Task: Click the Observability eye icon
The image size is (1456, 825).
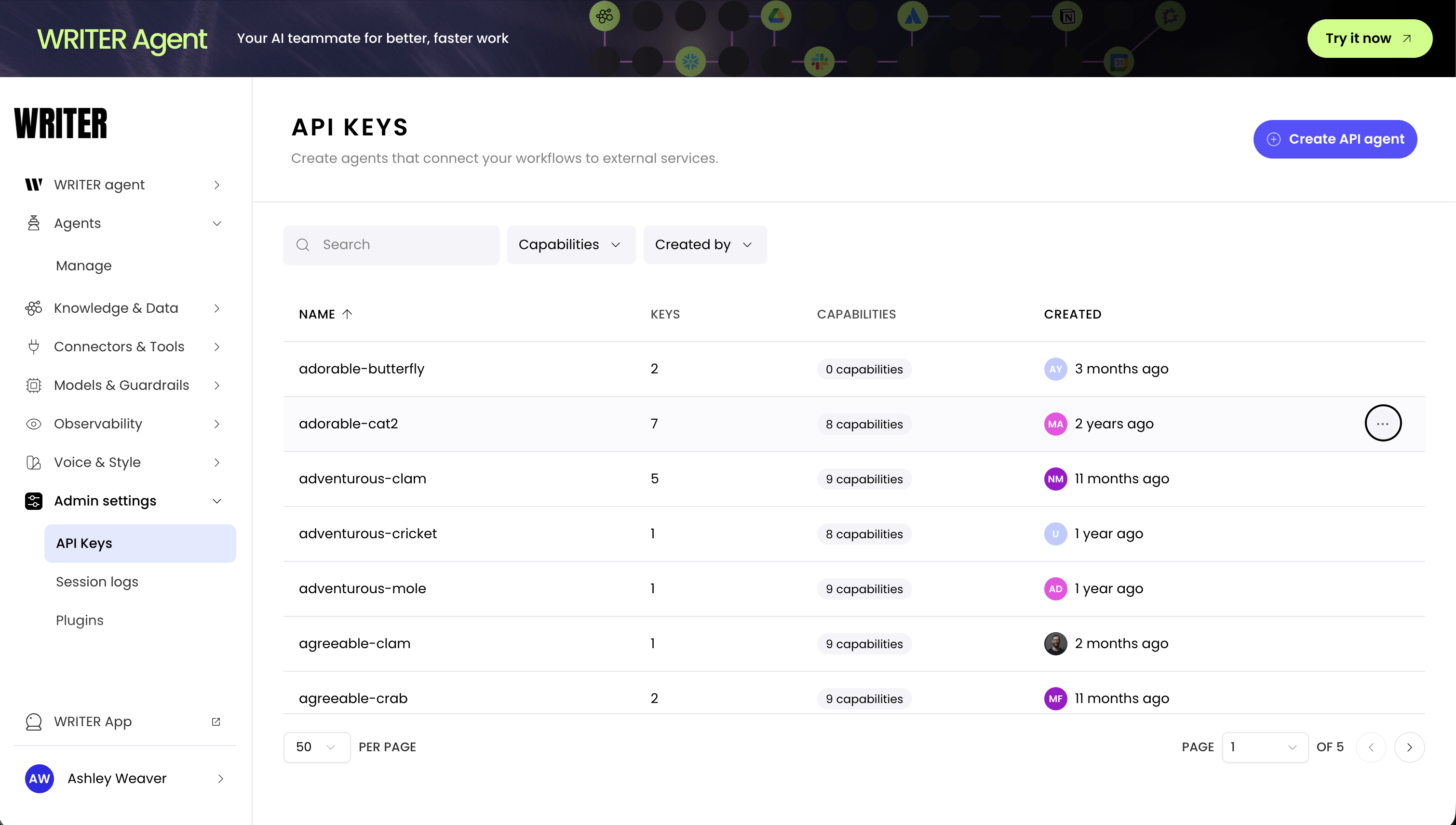Action: pyautogui.click(x=33, y=424)
